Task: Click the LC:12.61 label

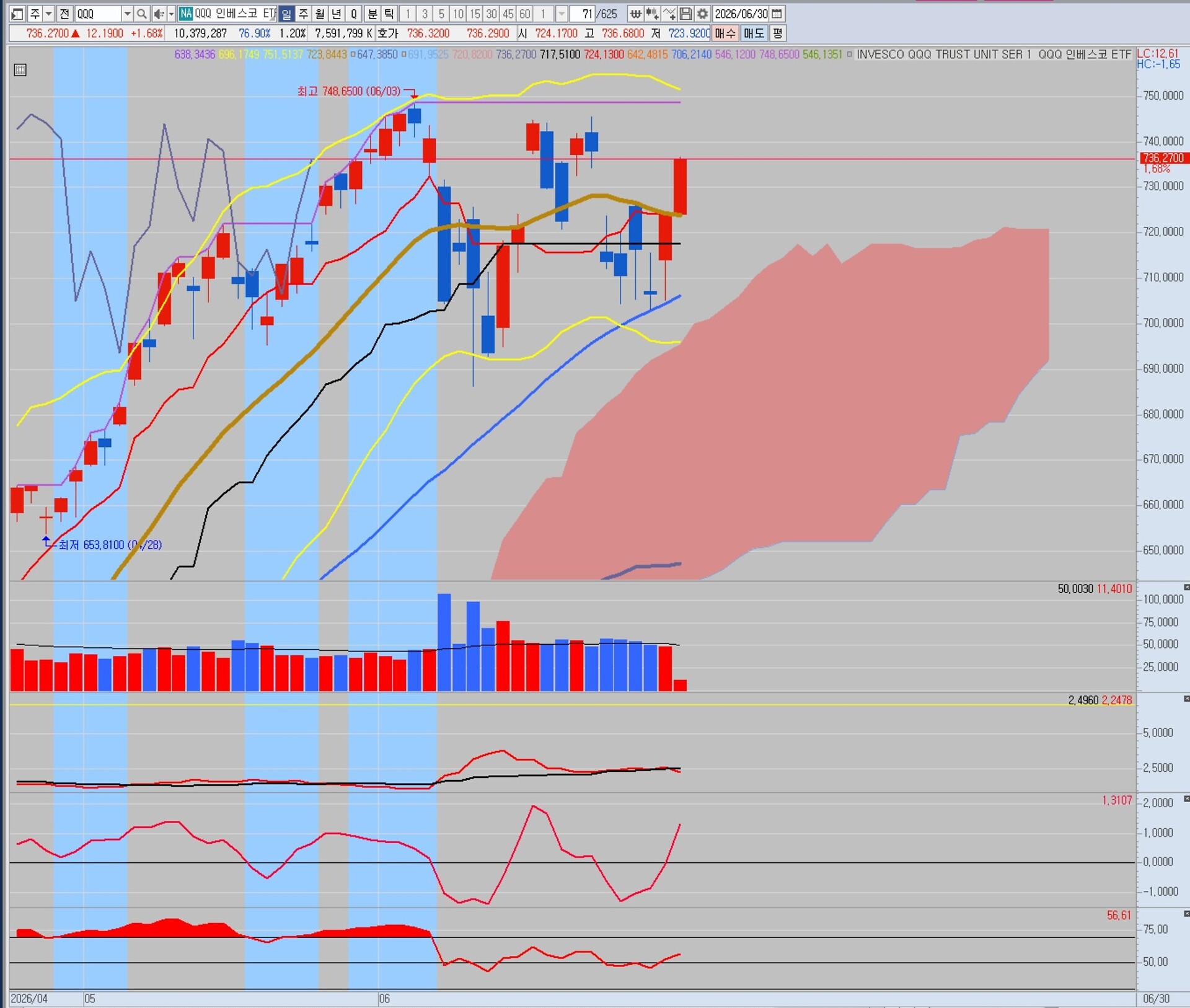Action: pyautogui.click(x=1158, y=54)
